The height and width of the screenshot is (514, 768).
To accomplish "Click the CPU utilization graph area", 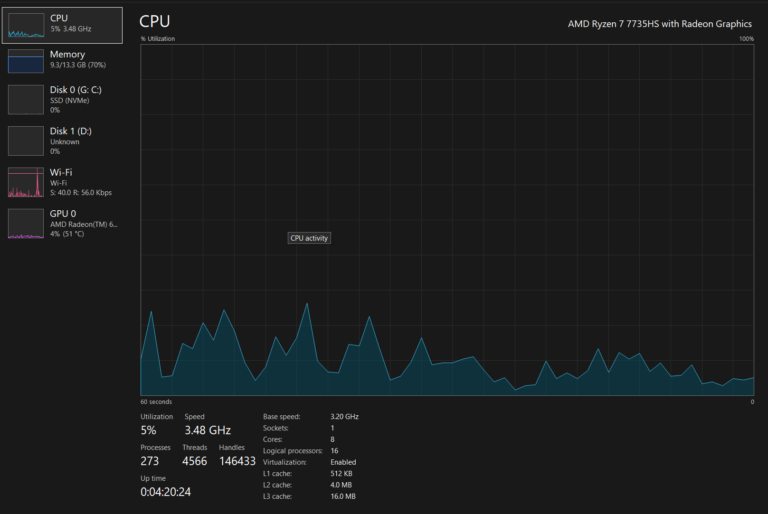I will coord(447,220).
